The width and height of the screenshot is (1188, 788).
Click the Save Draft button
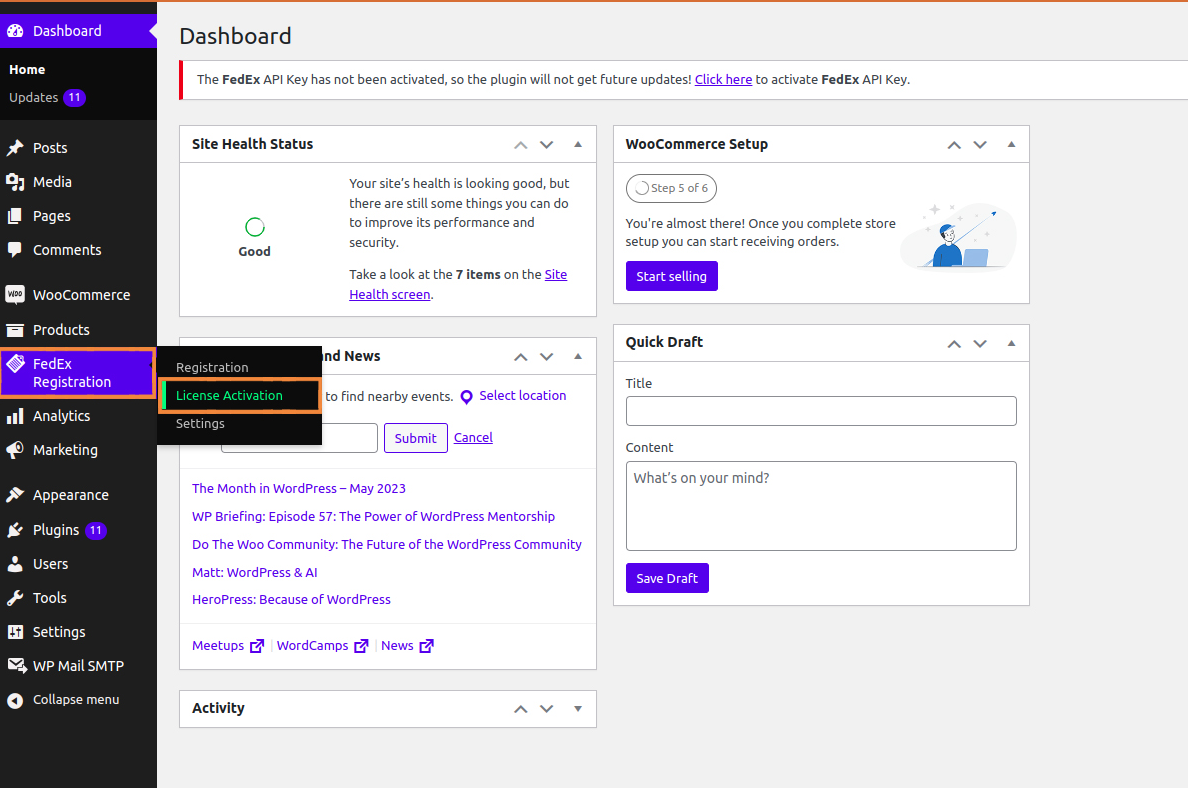[667, 578]
